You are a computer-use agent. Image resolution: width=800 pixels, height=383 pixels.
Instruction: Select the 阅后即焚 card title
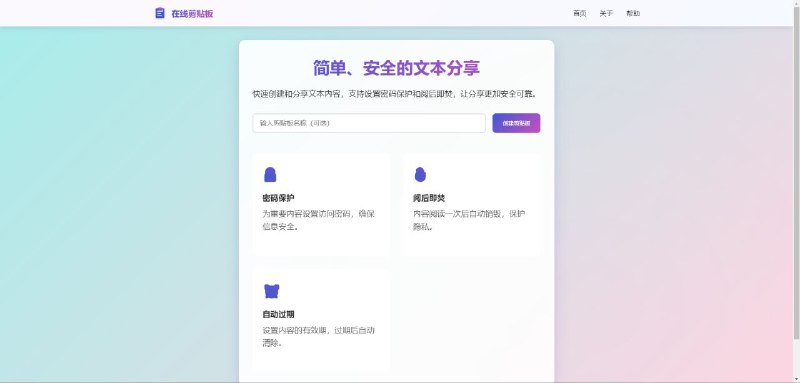pyautogui.click(x=429, y=198)
